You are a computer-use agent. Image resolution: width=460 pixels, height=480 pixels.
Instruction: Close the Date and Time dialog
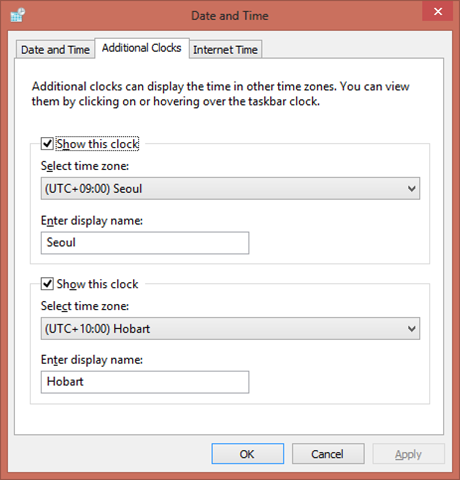(x=438, y=12)
